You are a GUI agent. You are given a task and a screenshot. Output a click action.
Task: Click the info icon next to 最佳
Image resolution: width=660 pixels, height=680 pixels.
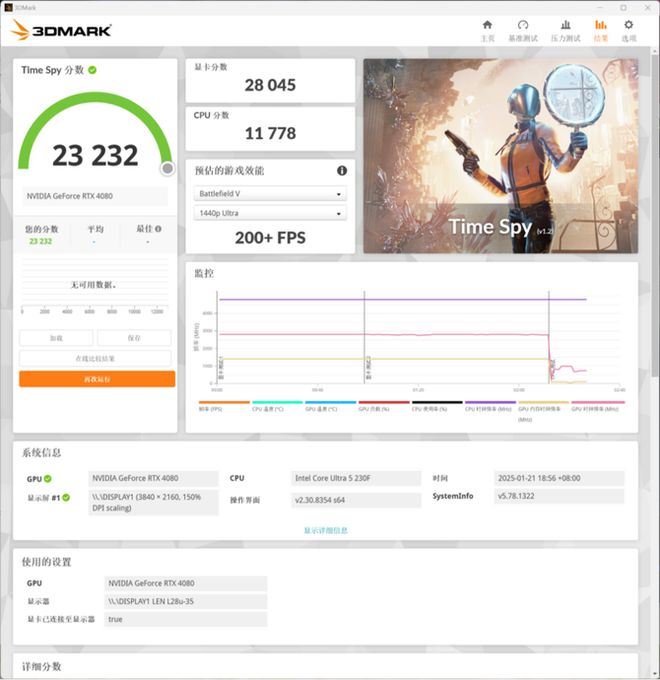point(158,229)
